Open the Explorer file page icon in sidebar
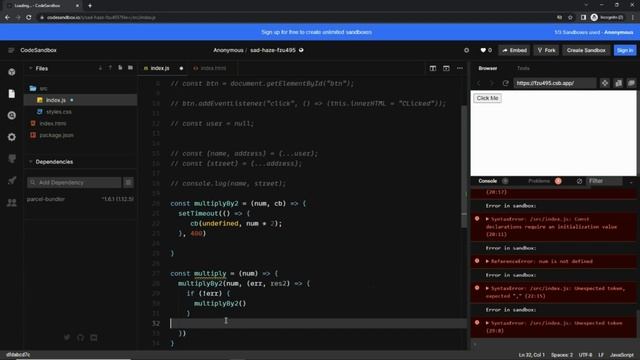The image size is (640, 360). 12,94
